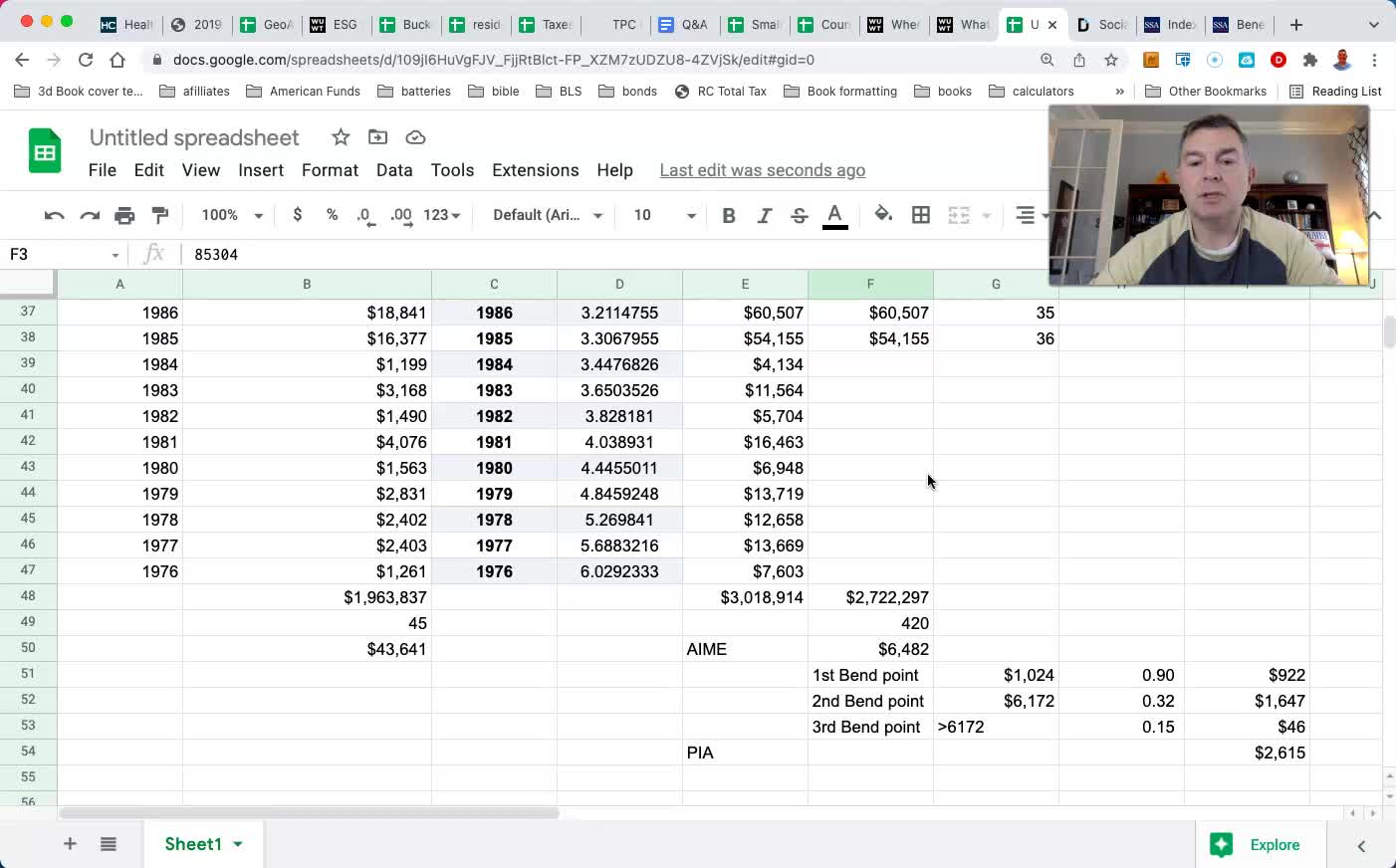
Task: Select column B header
Action: click(307, 285)
